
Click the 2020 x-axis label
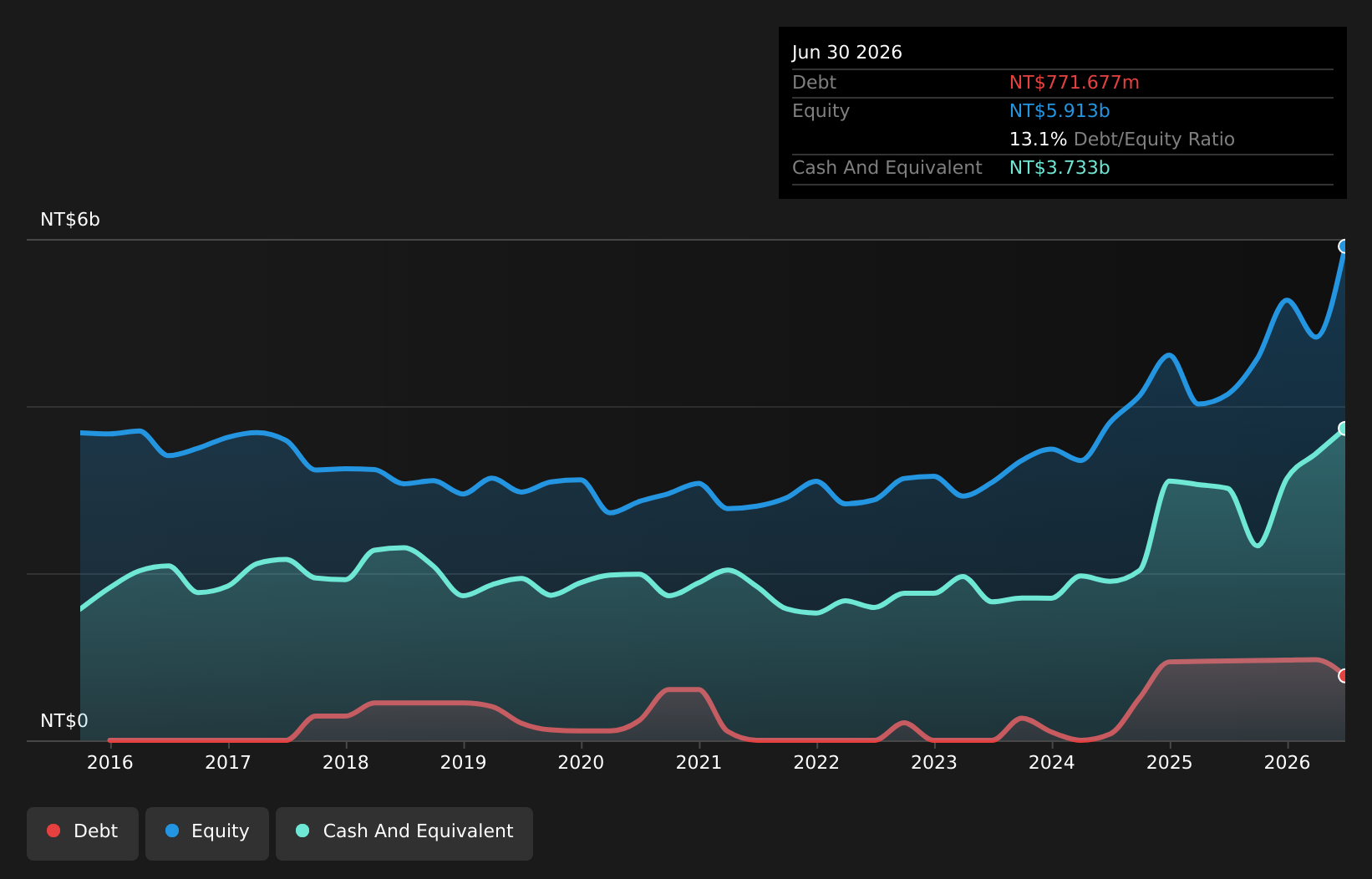point(581,762)
